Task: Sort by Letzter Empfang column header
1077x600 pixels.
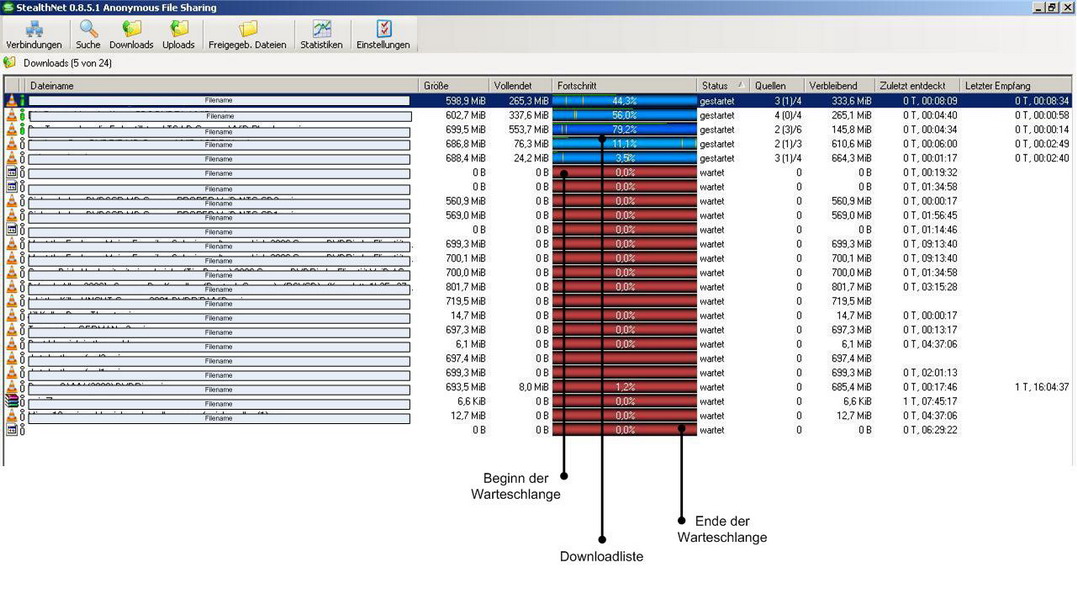Action: coord(1015,86)
